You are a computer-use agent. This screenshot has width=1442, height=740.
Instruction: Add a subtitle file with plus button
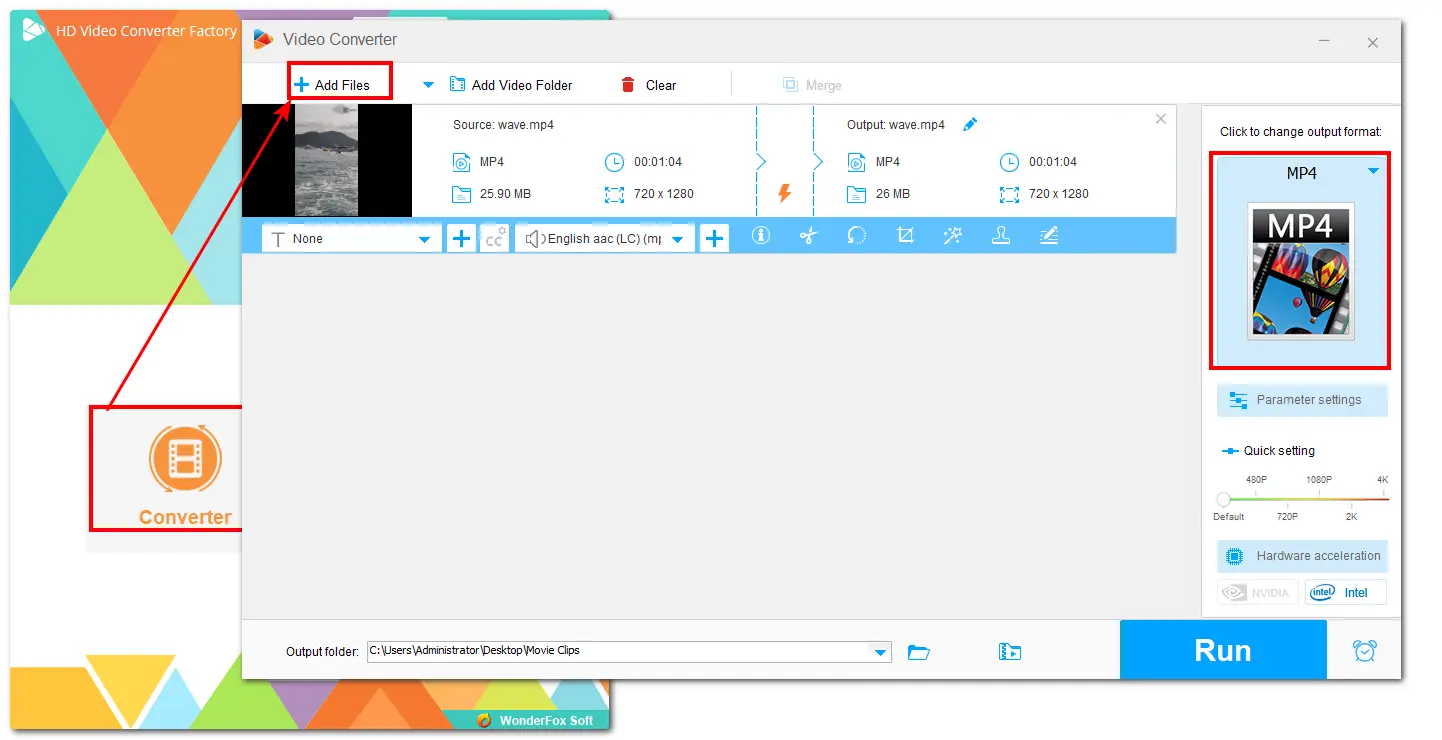click(x=461, y=239)
